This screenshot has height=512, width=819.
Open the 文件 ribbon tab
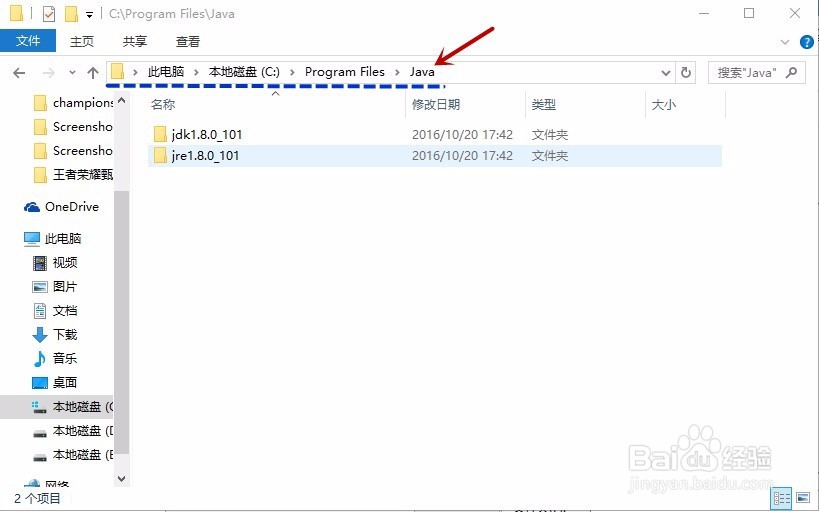(x=28, y=41)
